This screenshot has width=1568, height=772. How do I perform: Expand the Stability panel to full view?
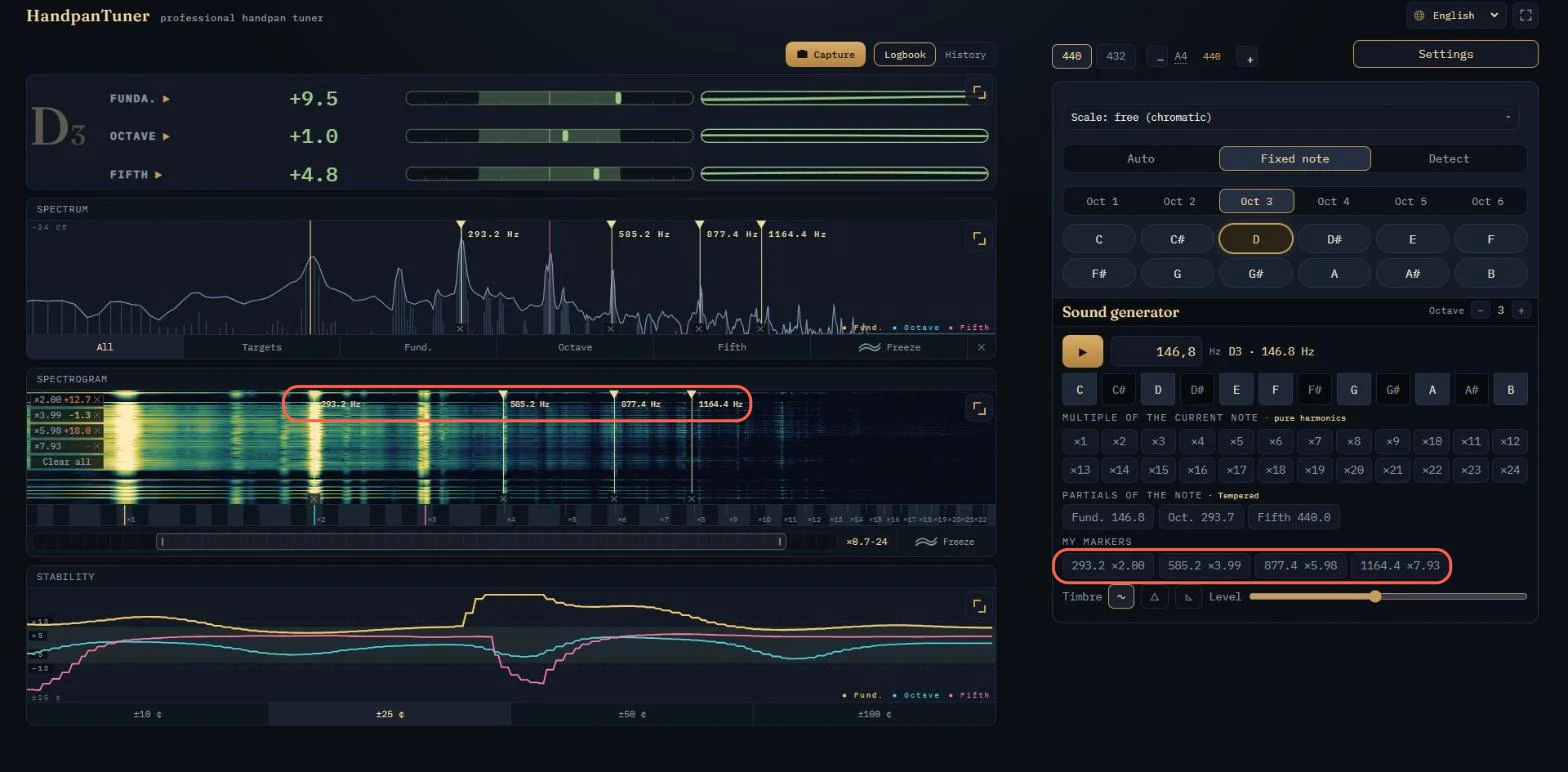979,606
